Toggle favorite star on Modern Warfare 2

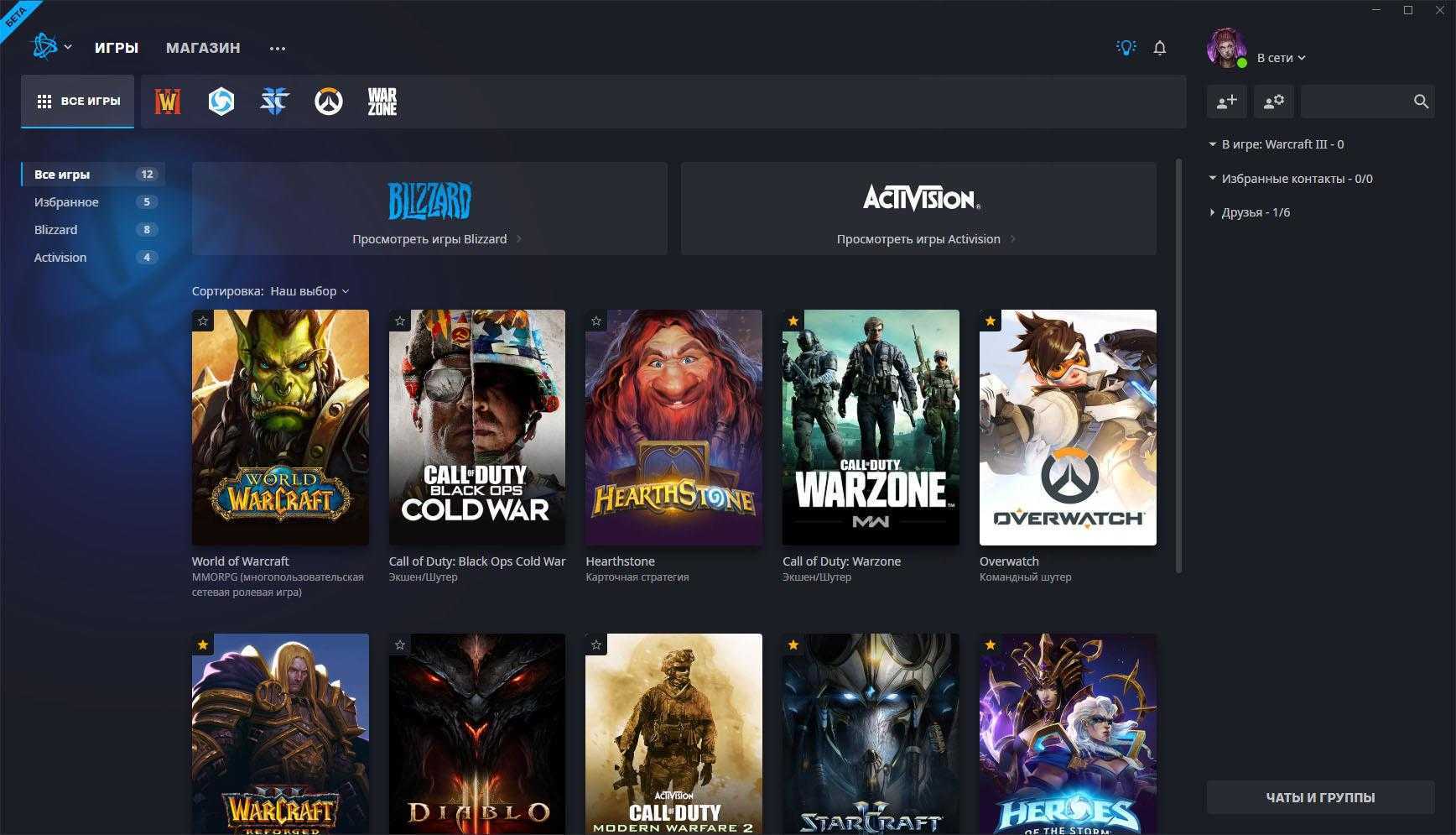pyautogui.click(x=596, y=645)
